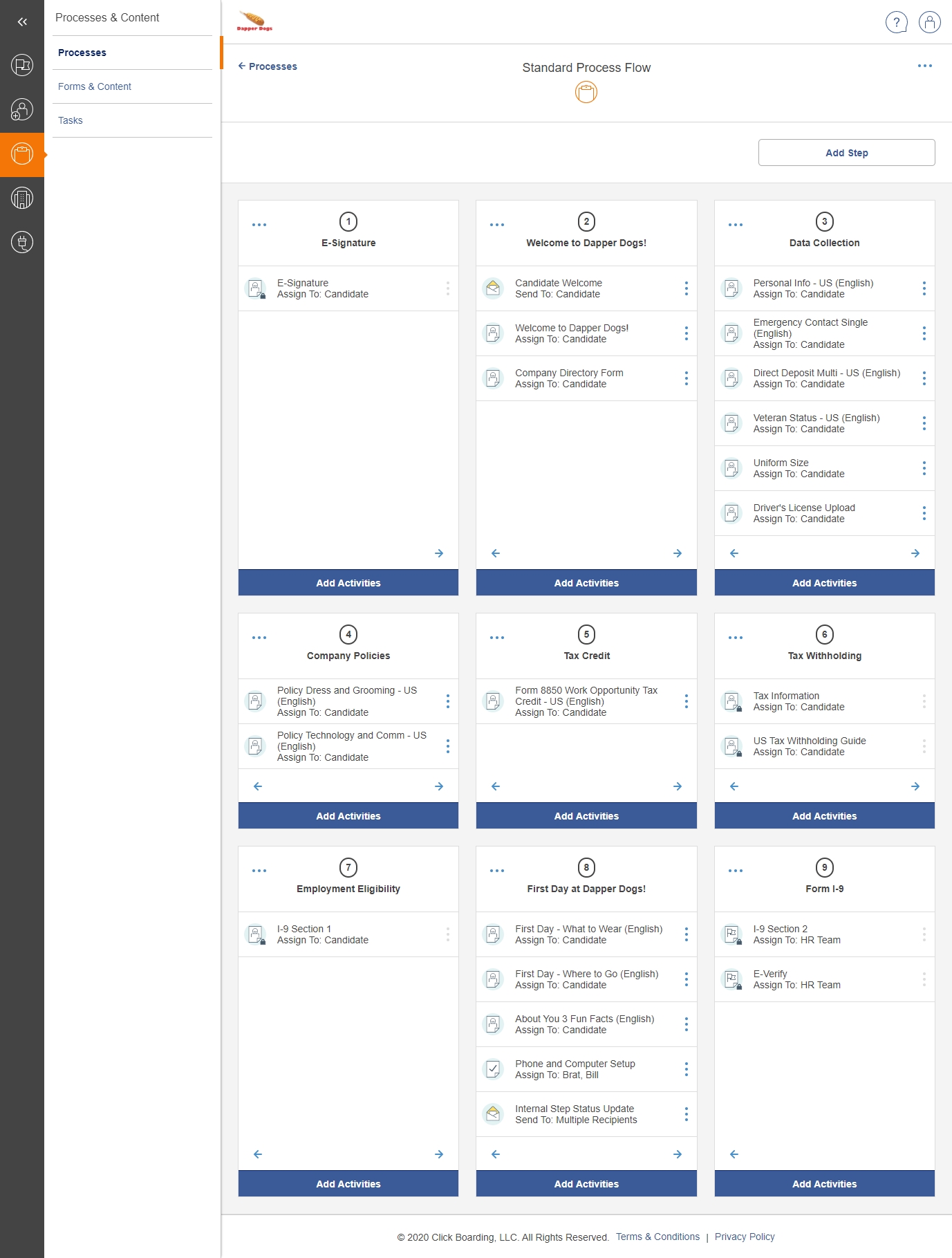Click the Dapper Dogs logo
Viewport: 952px width, 1258px height.
tap(254, 21)
